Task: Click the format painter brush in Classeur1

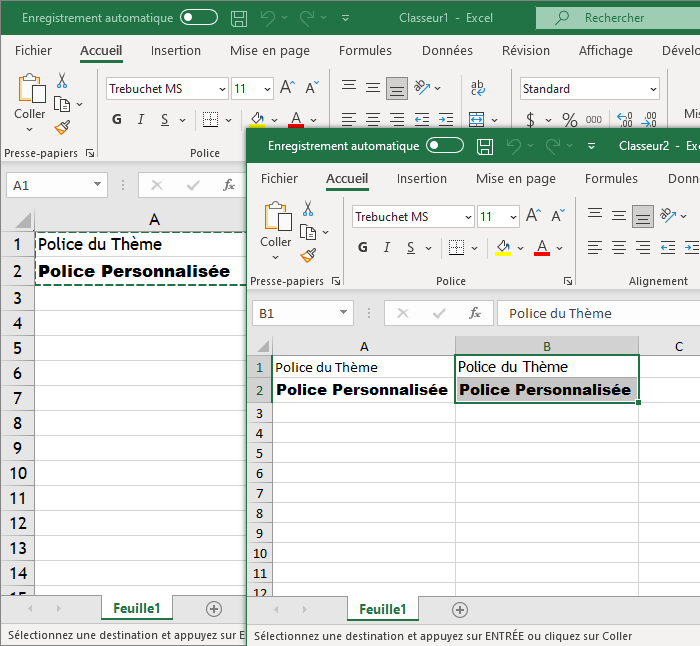Action: [62, 127]
